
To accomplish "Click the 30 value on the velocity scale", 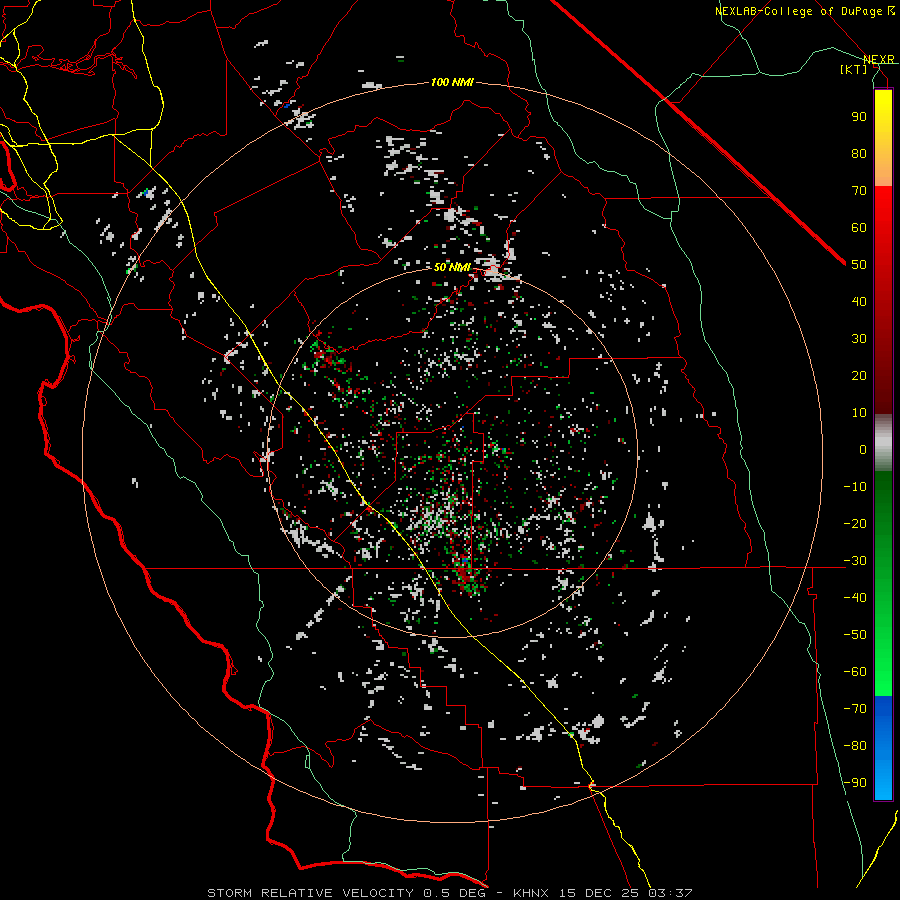I will [x=859, y=339].
